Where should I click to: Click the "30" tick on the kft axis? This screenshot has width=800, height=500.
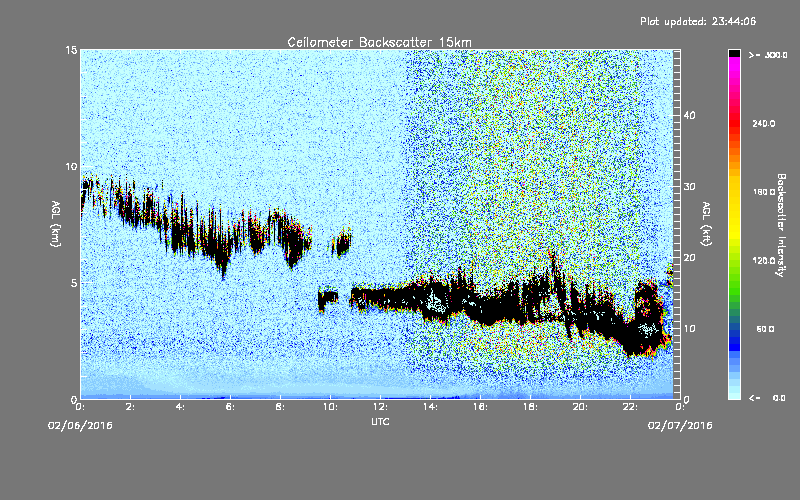[689, 187]
